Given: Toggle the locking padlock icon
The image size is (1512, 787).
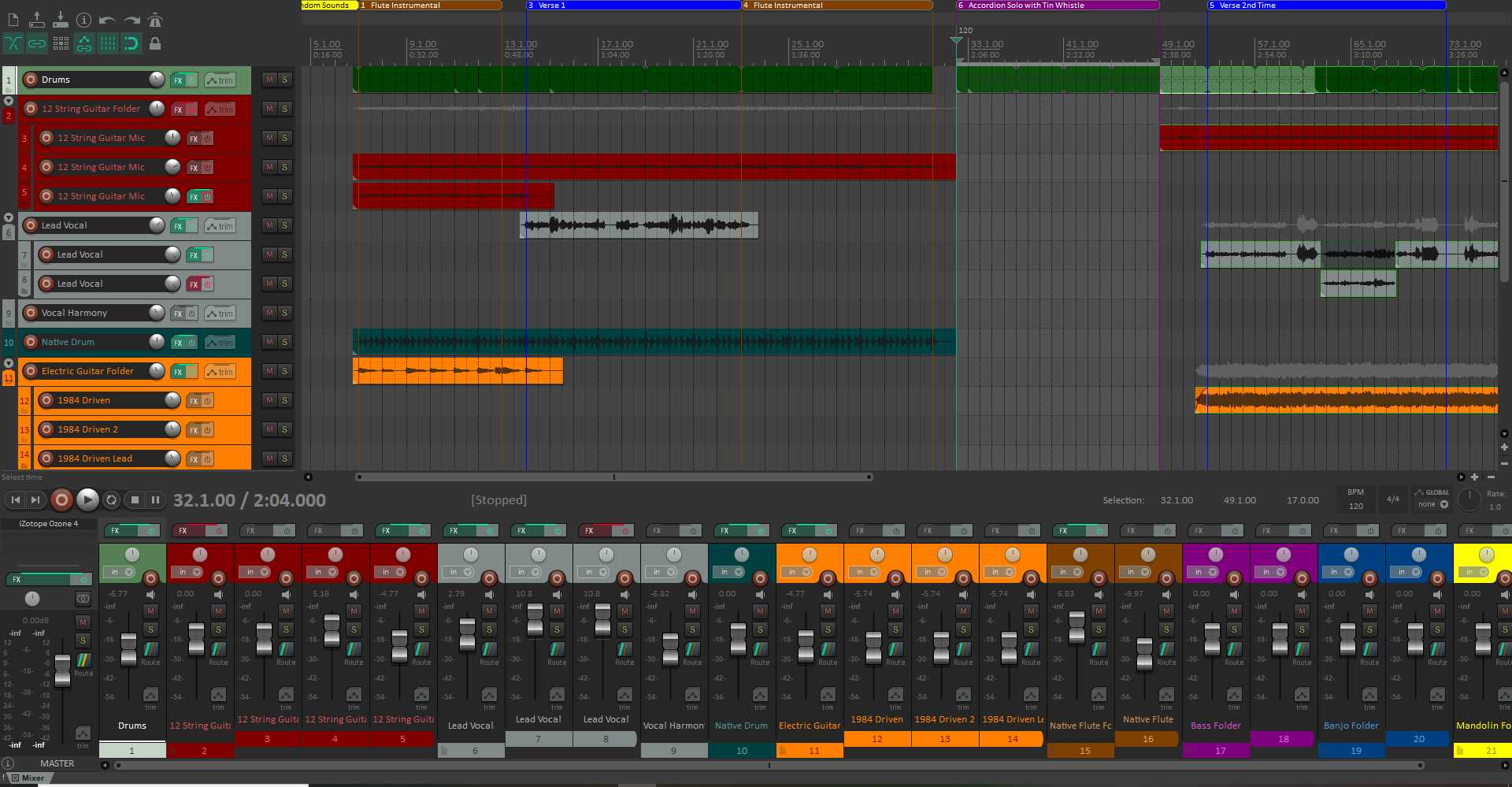Looking at the screenshot, I should 155,43.
